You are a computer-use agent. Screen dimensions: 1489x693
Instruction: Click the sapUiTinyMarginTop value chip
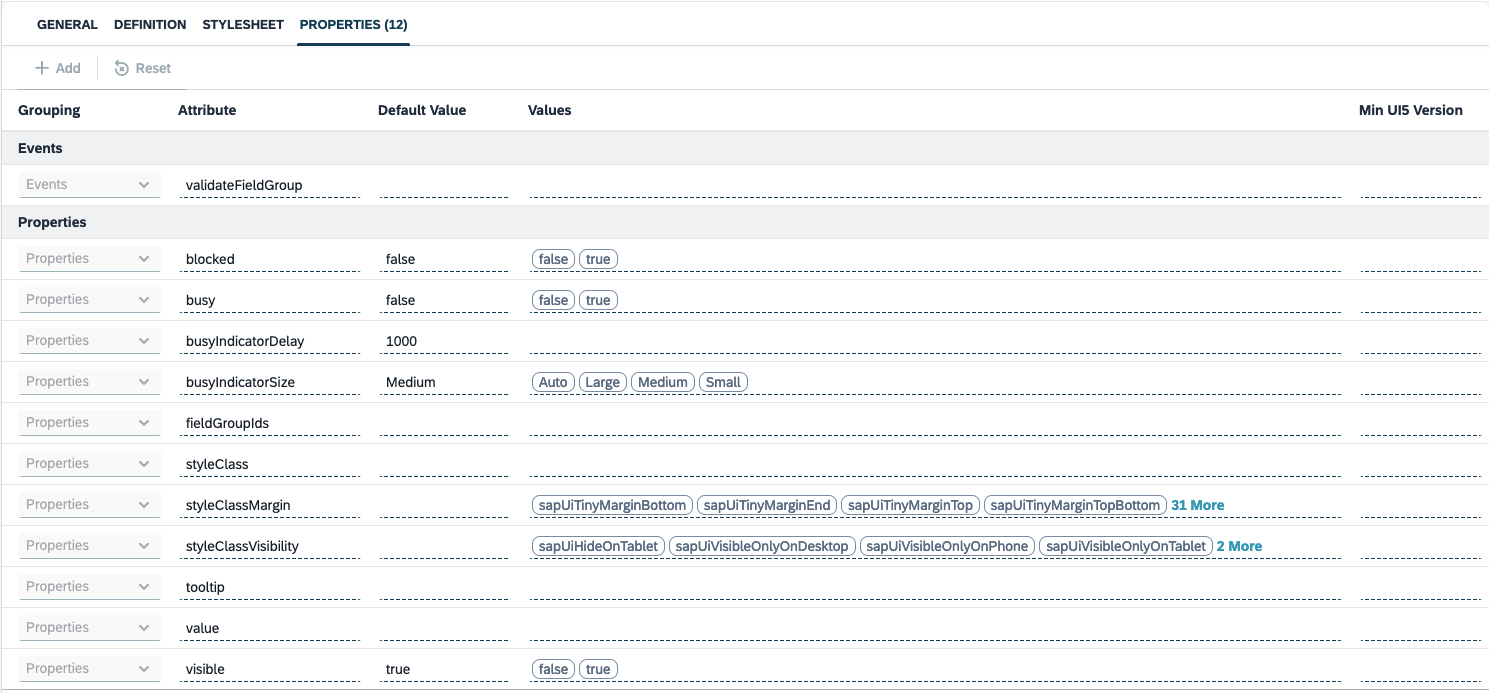click(x=909, y=504)
